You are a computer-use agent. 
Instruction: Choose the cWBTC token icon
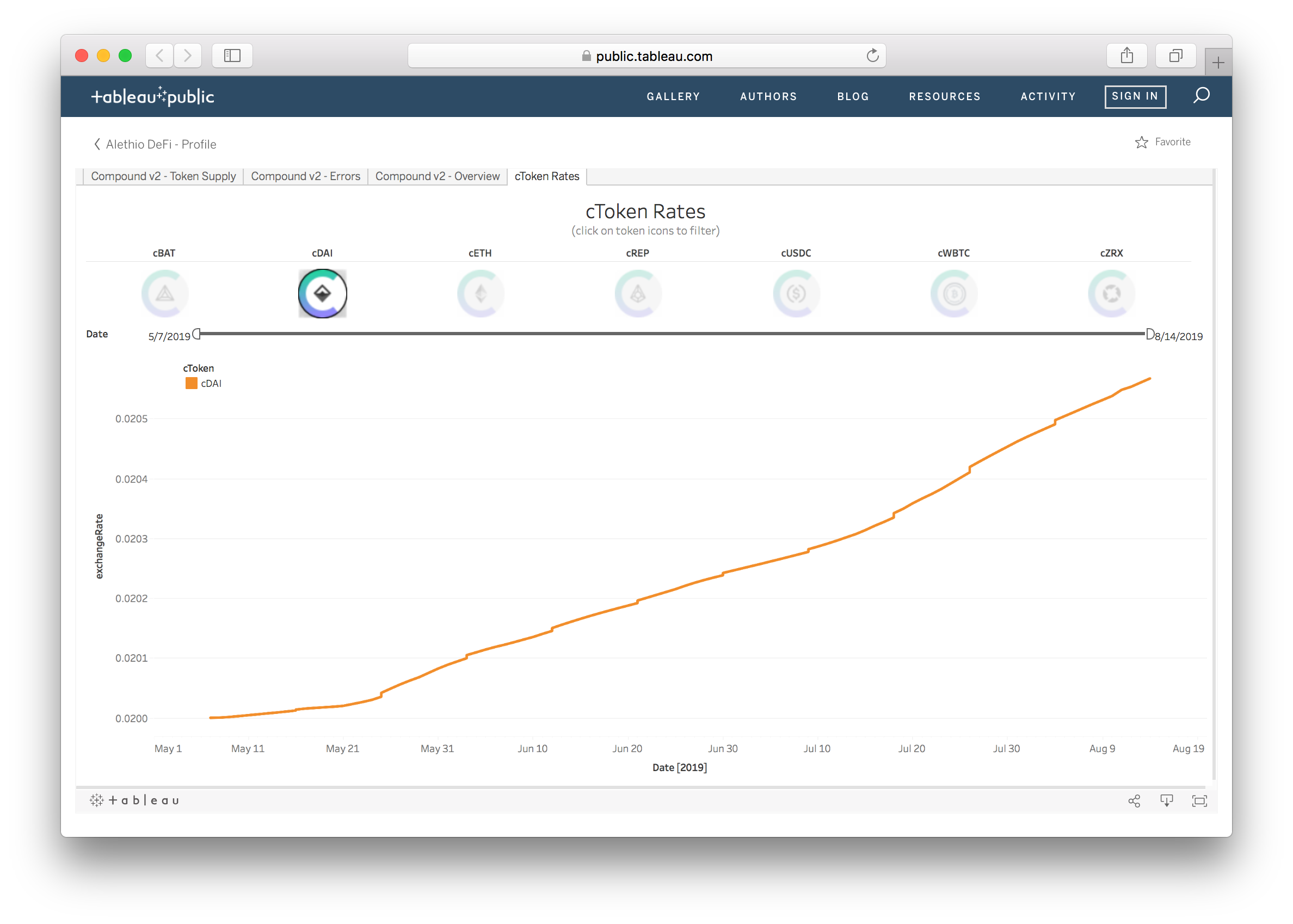pos(954,294)
